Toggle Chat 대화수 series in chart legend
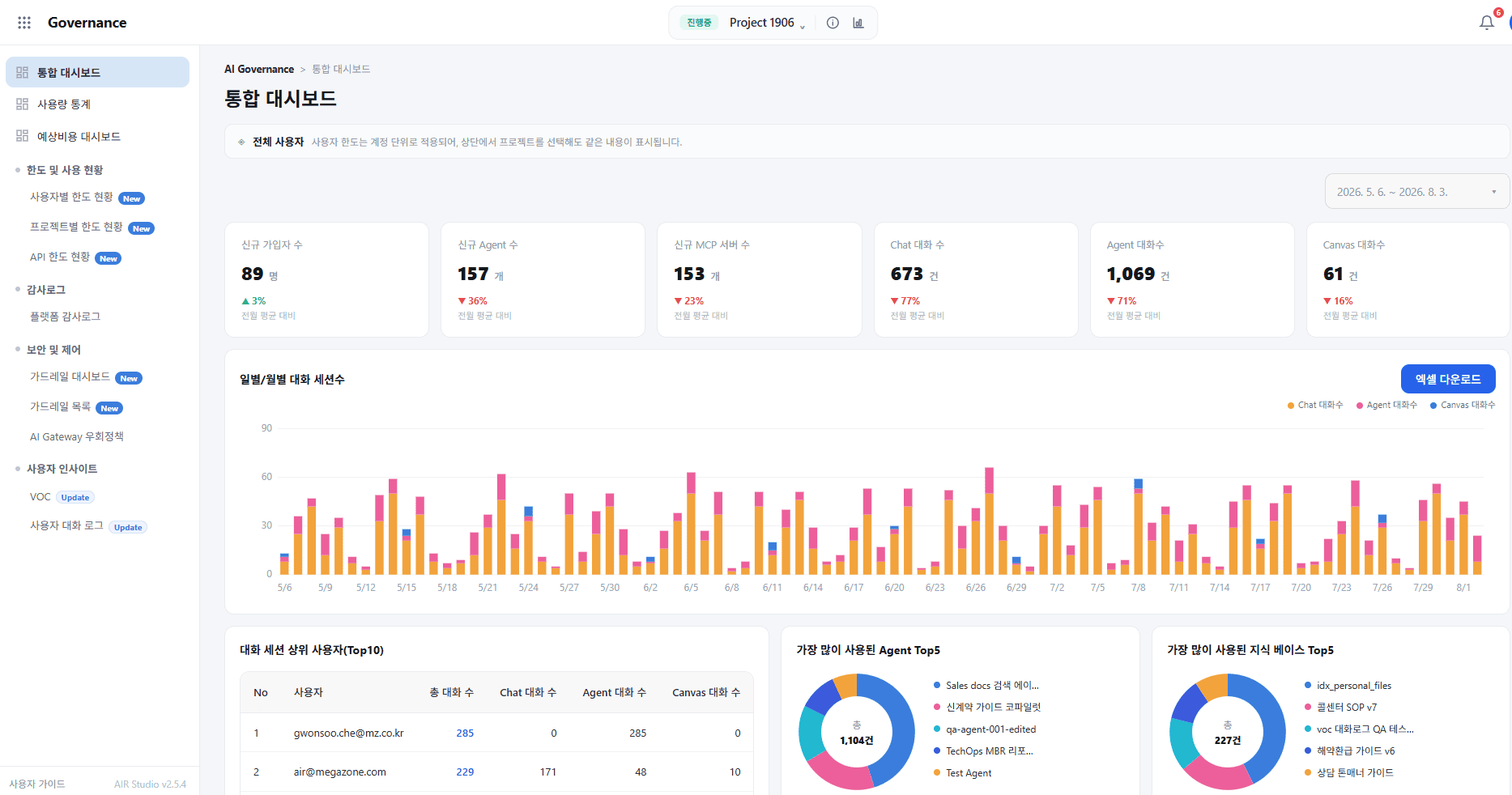 tap(1315, 405)
